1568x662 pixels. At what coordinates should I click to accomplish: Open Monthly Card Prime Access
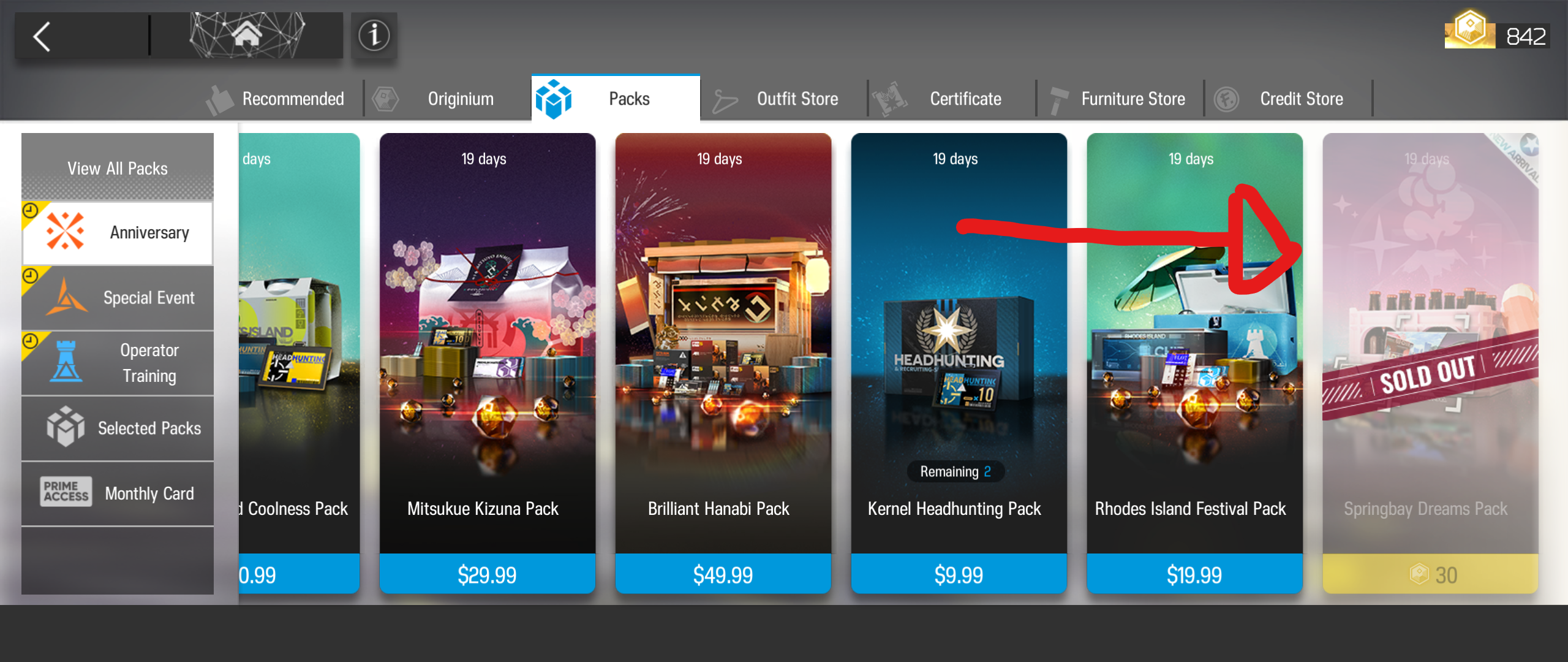(x=118, y=493)
